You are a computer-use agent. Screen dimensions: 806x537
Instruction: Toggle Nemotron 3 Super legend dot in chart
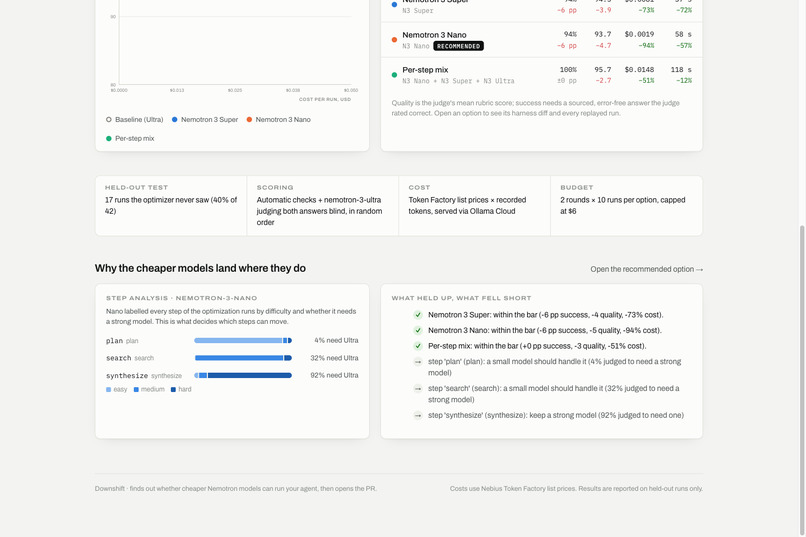(175, 120)
